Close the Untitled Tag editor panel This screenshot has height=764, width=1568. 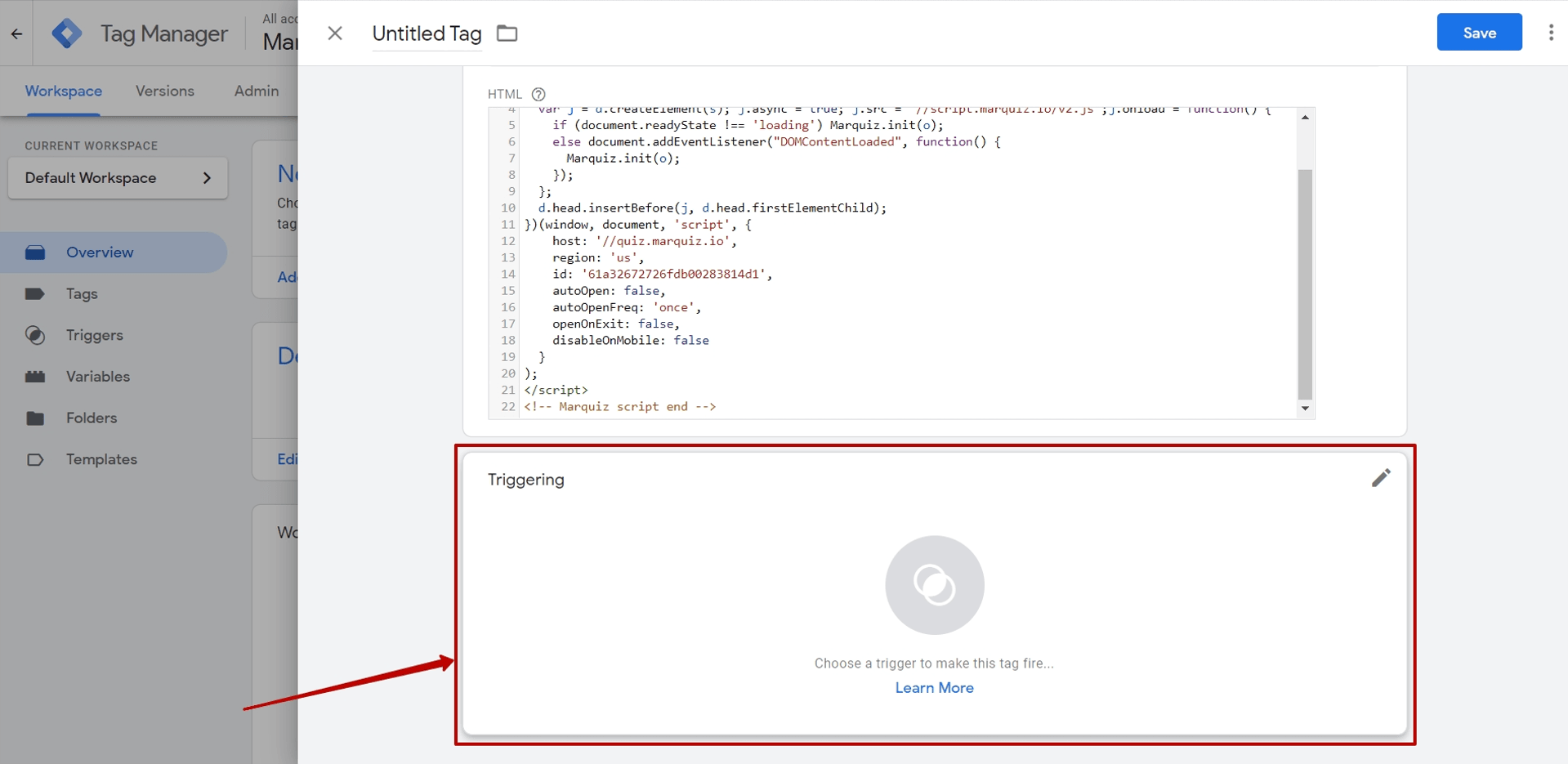click(x=335, y=34)
